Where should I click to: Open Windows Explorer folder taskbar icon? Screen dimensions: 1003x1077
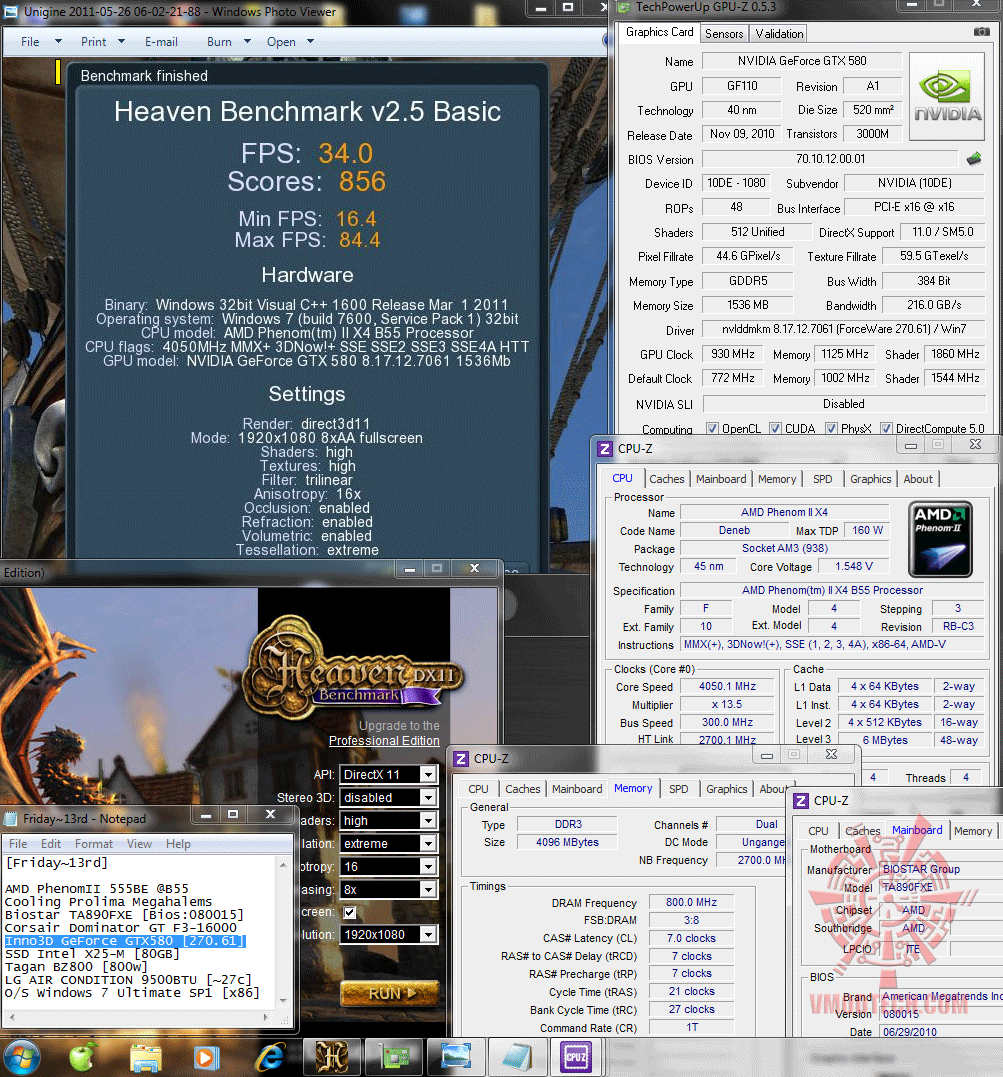click(145, 1058)
